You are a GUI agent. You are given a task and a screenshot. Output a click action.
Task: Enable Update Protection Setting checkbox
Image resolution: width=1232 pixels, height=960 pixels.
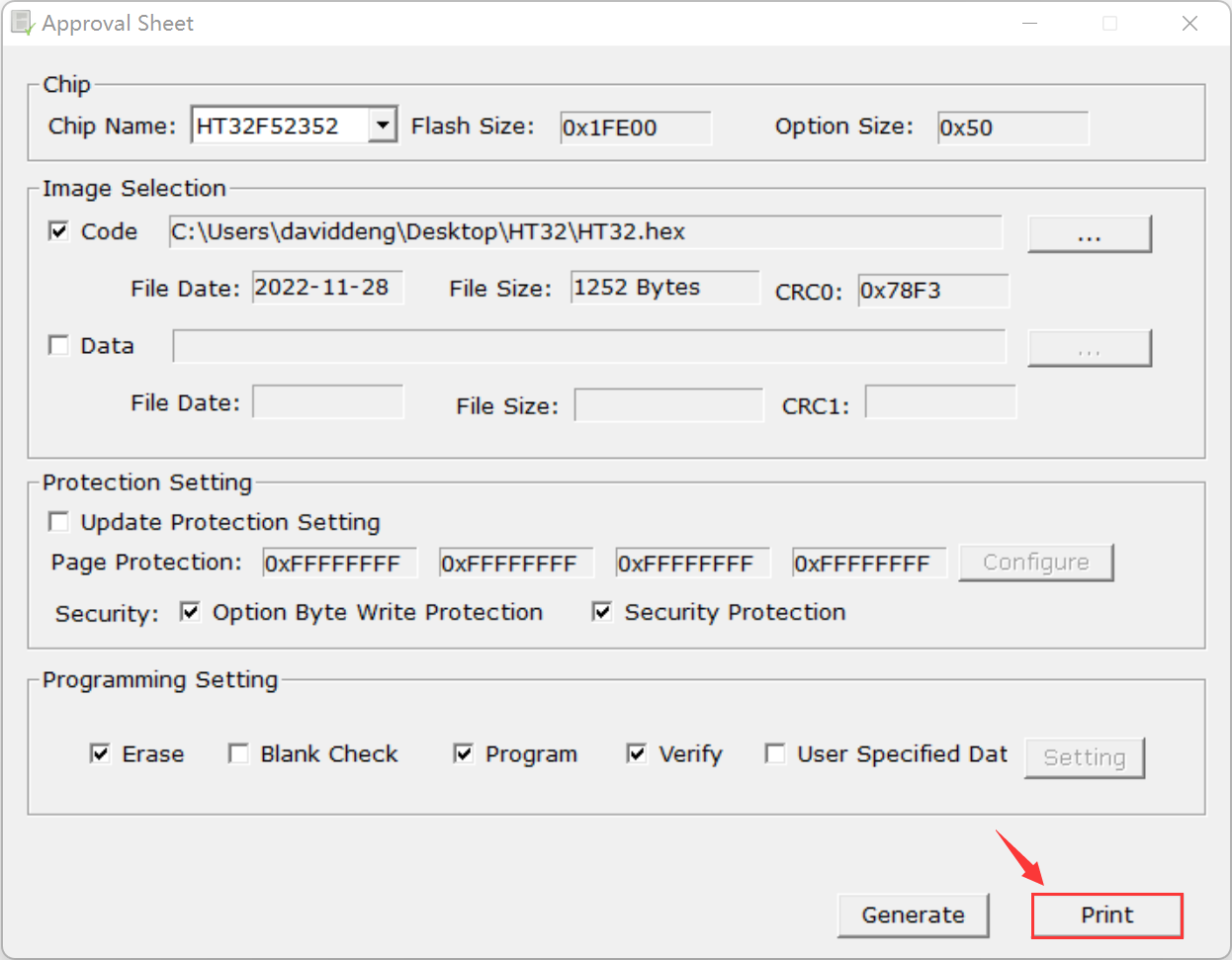[x=59, y=522]
